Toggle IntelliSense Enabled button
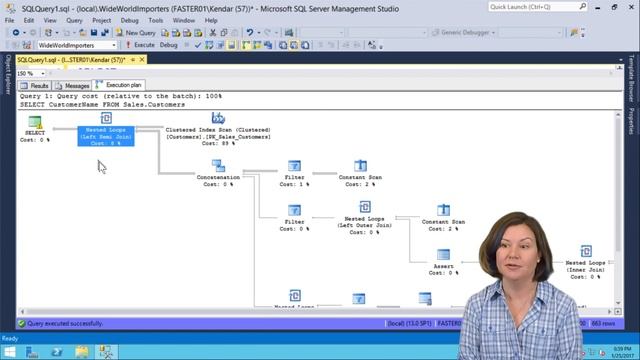 231,45
